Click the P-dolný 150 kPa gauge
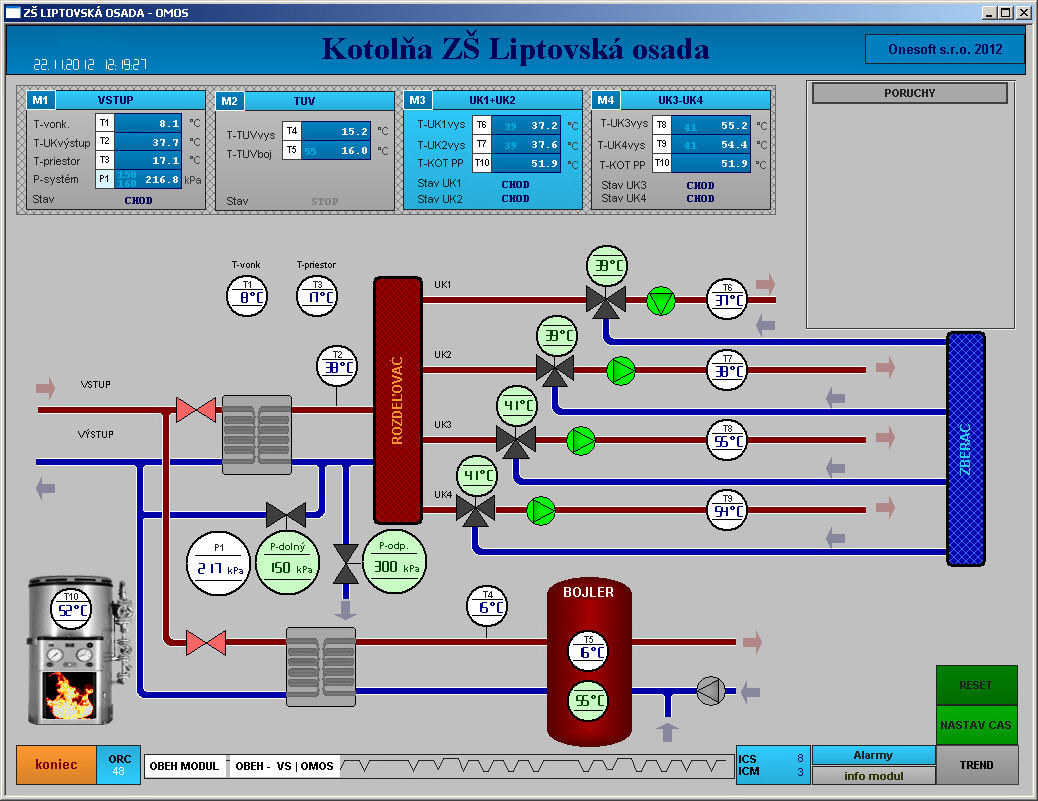Image resolution: width=1038 pixels, height=801 pixels. click(287, 563)
